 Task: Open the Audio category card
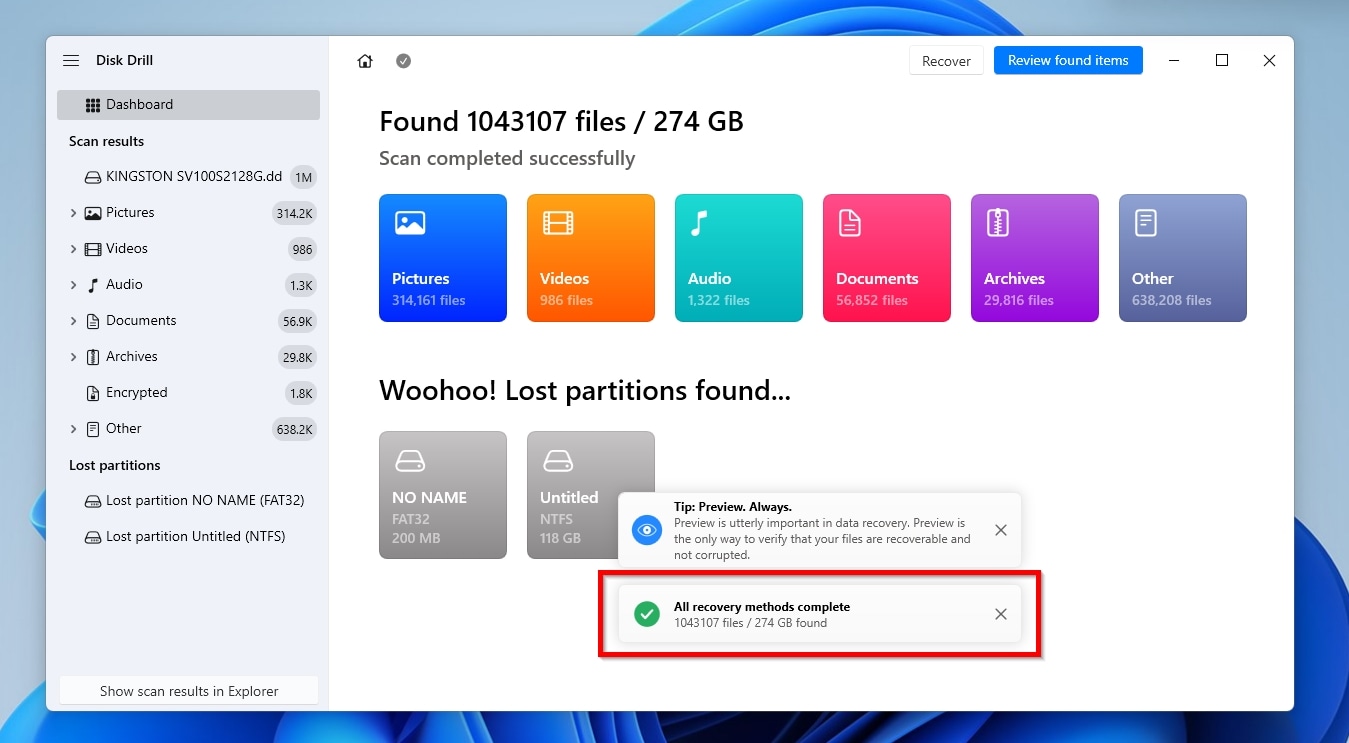click(739, 258)
